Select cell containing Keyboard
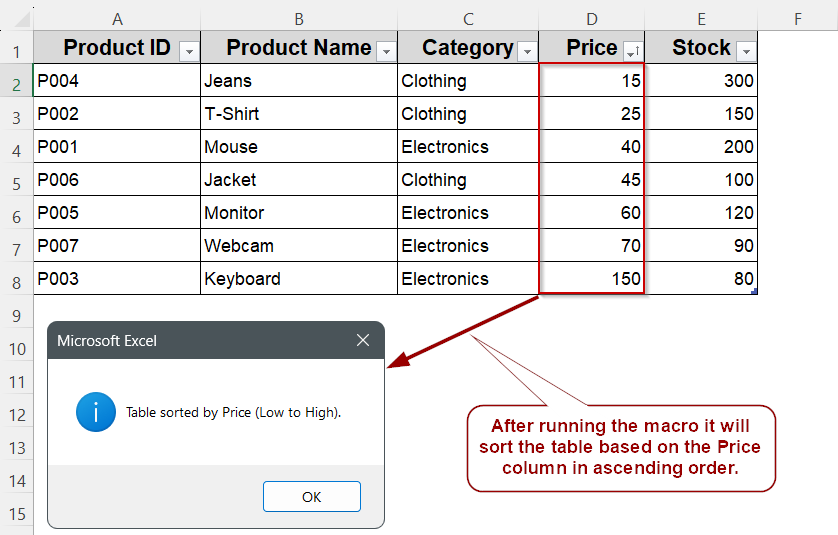Screen dimensions: 838x535 tap(298, 279)
